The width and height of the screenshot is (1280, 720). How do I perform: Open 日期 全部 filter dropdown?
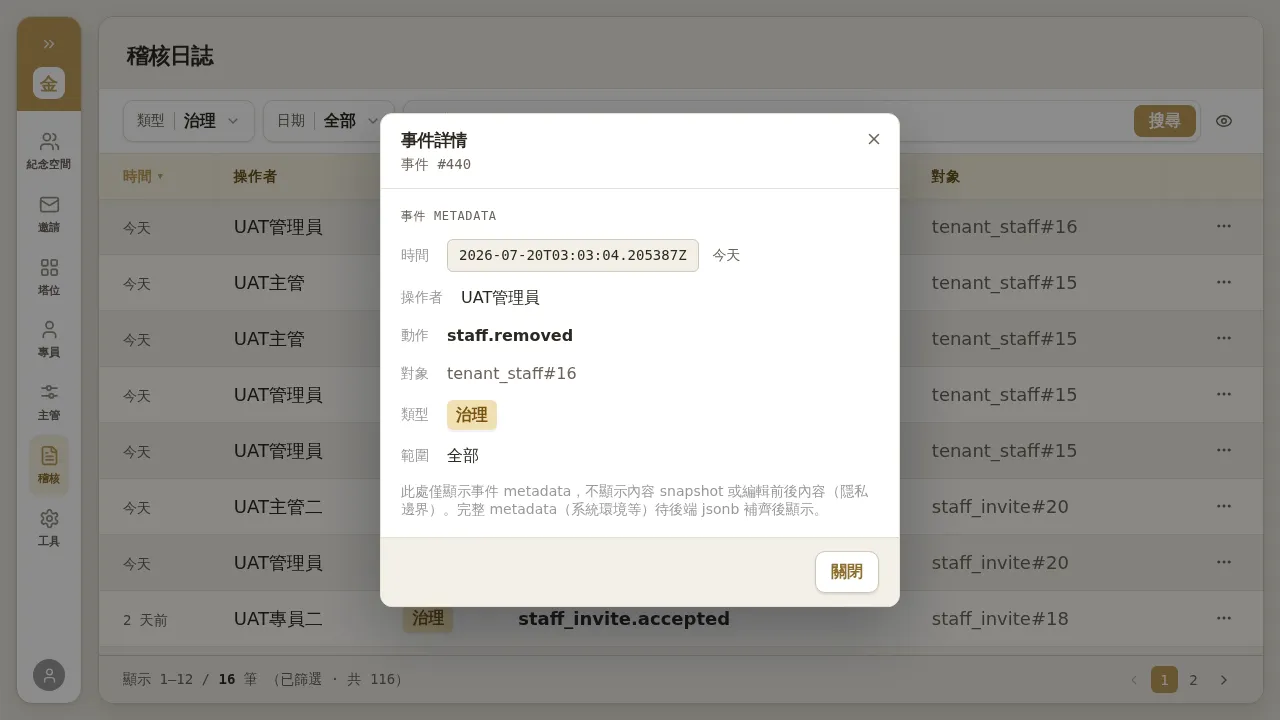[329, 121]
